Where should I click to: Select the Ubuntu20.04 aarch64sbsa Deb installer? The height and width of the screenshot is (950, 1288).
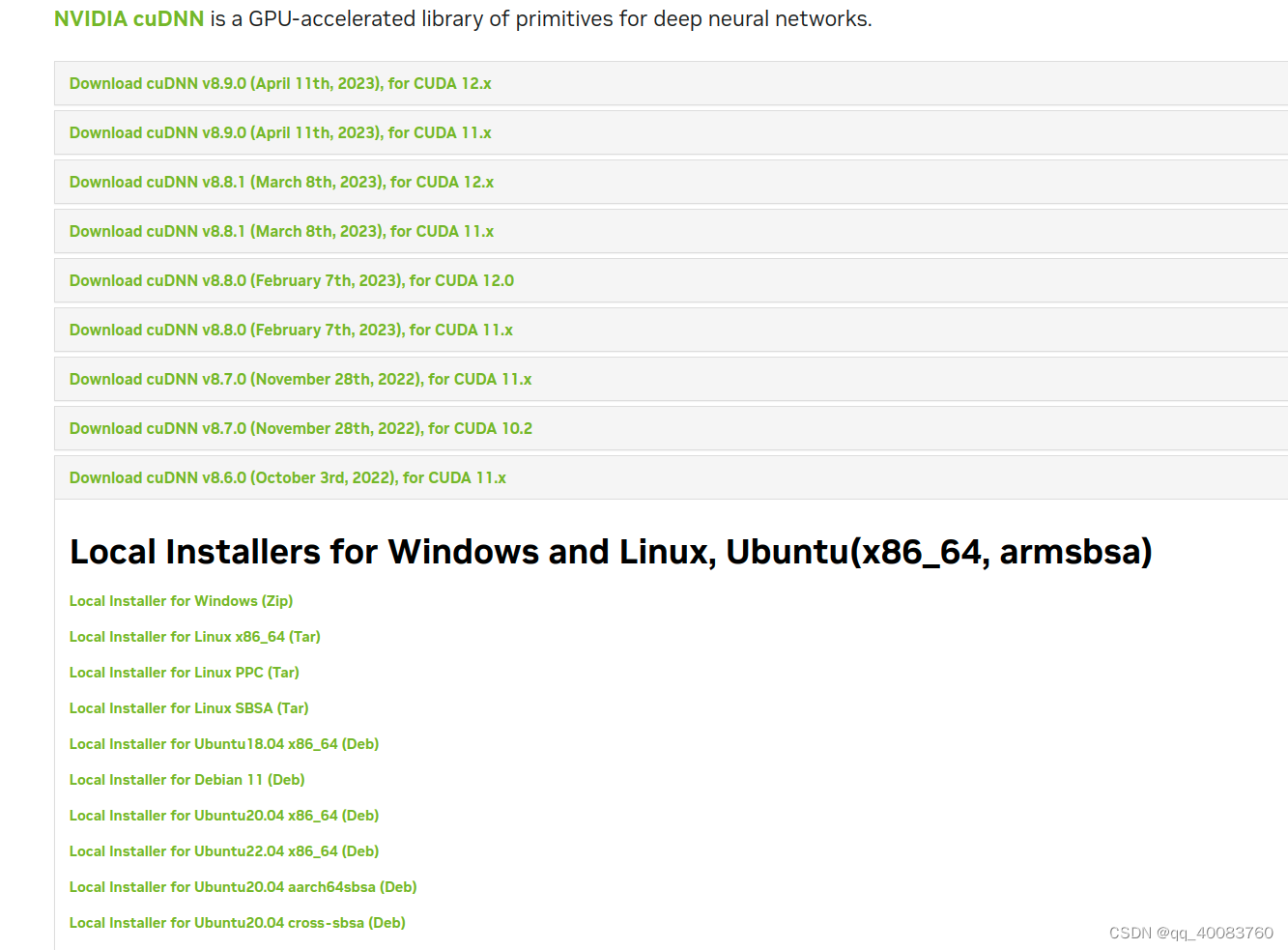243,886
